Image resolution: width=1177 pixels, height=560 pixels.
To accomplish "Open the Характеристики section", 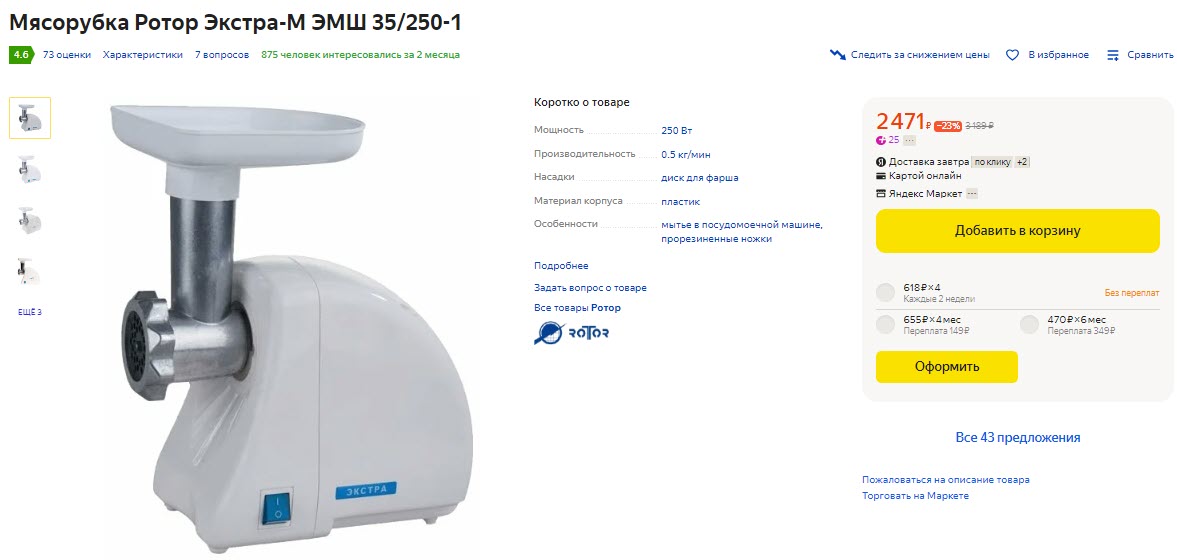I will 143,55.
